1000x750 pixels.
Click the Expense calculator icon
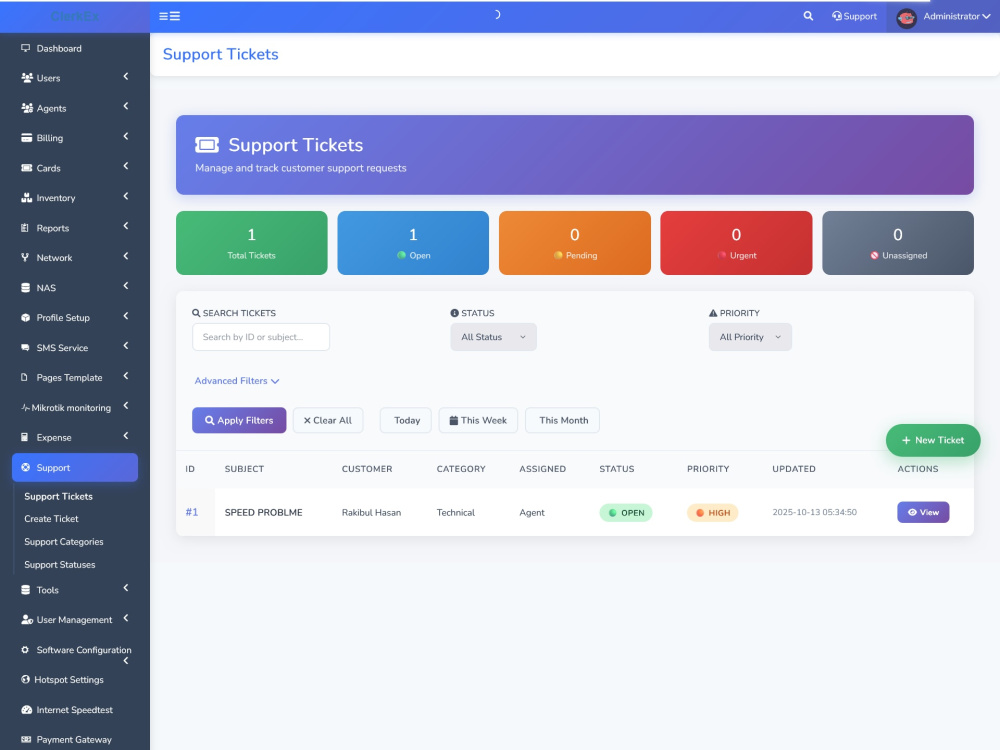tap(24, 437)
